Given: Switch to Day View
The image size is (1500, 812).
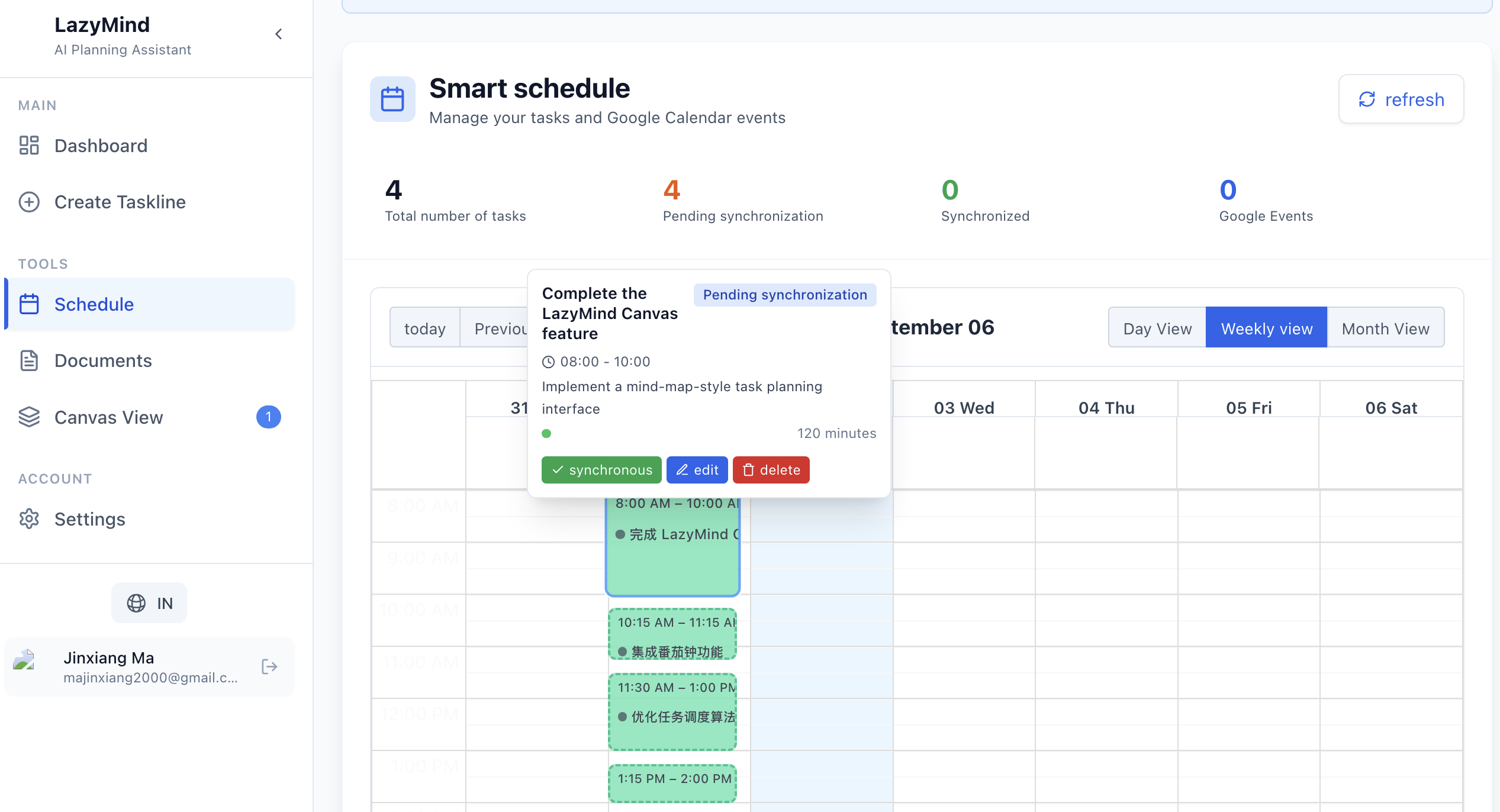Looking at the screenshot, I should click(1157, 328).
